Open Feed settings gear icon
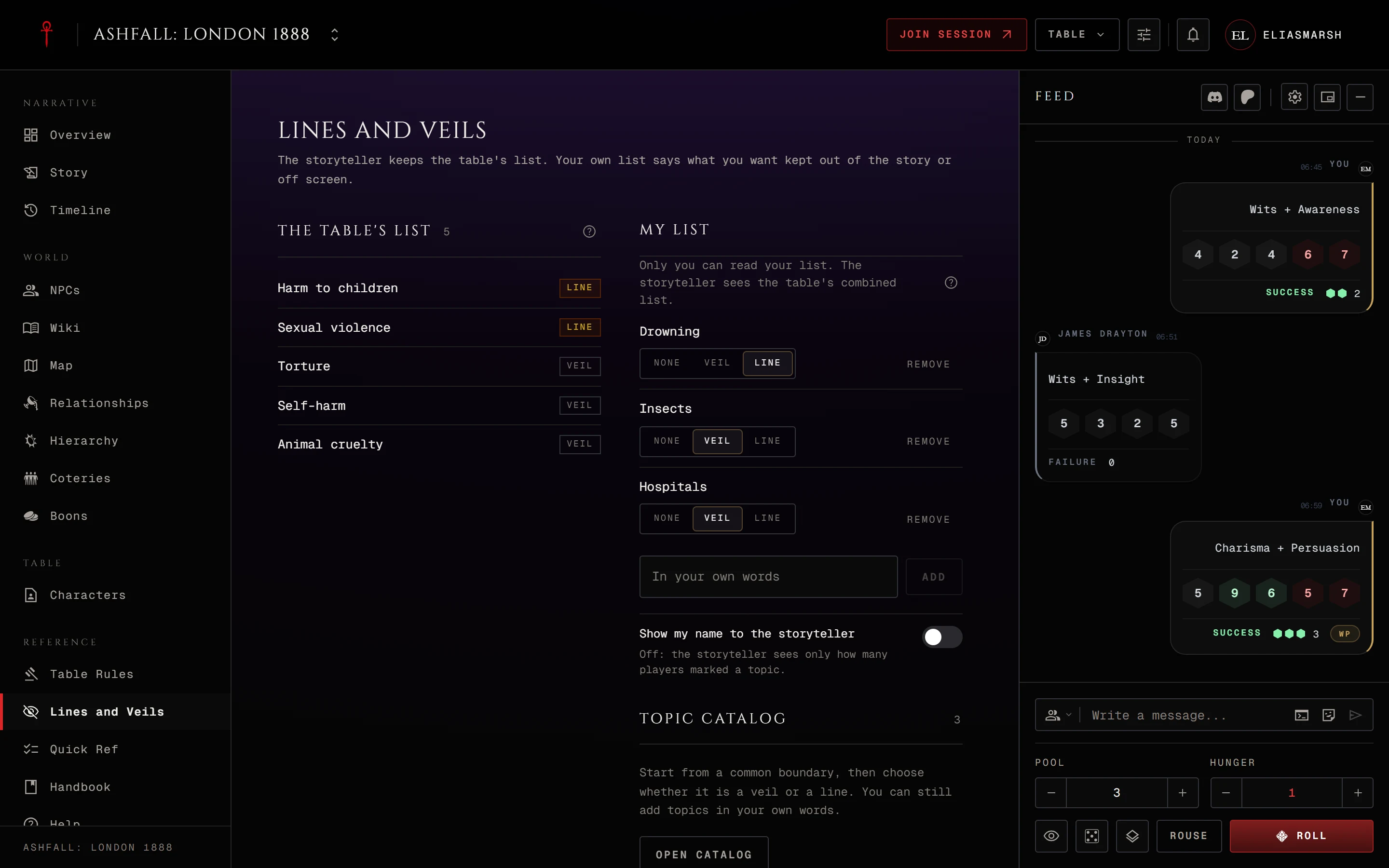Image resolution: width=1389 pixels, height=868 pixels. pyautogui.click(x=1294, y=97)
